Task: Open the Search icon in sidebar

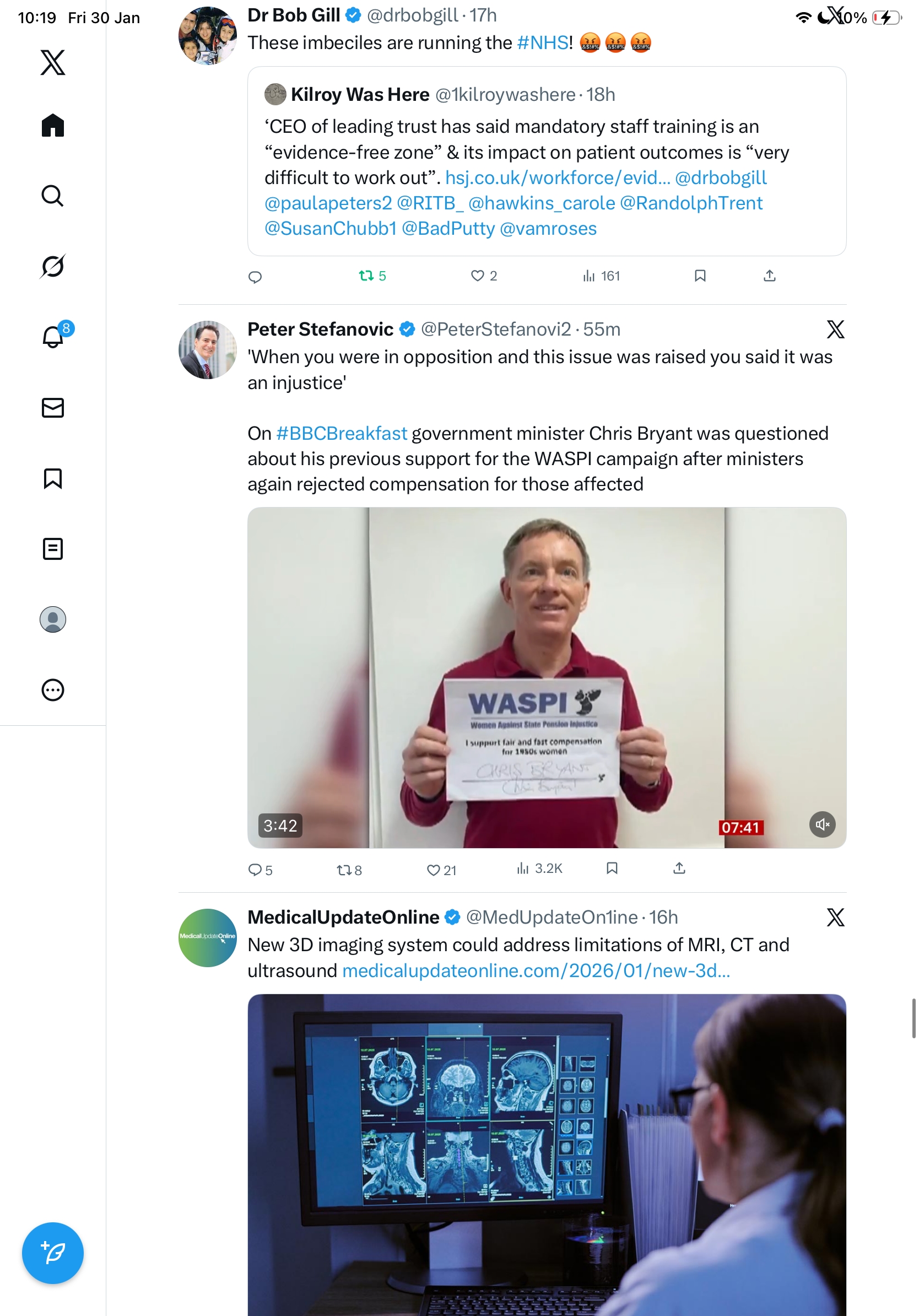Action: click(53, 196)
